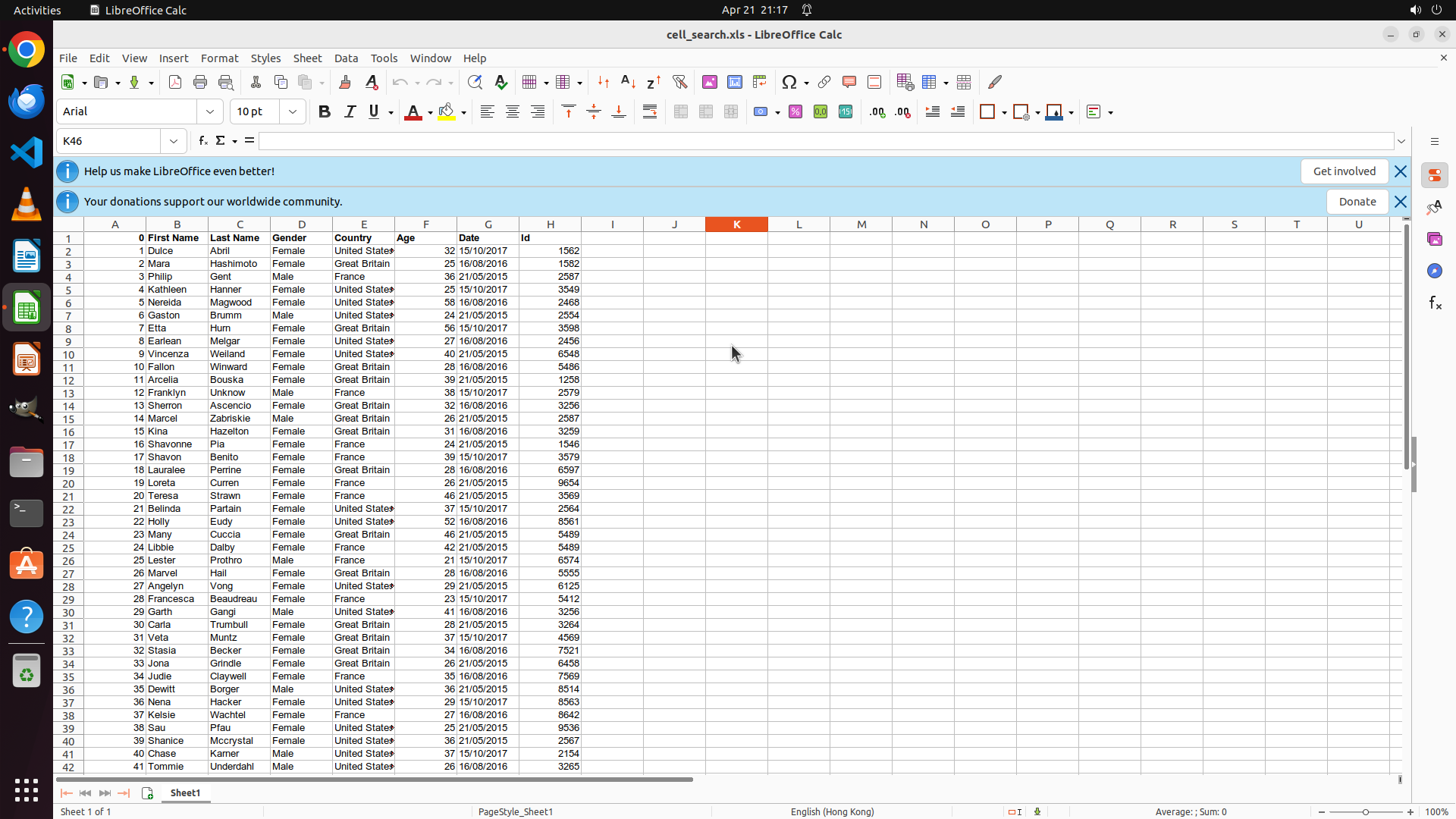Viewport: 1456px width, 819px height.
Task: Expand the Font Name dropdown
Action: [x=210, y=112]
